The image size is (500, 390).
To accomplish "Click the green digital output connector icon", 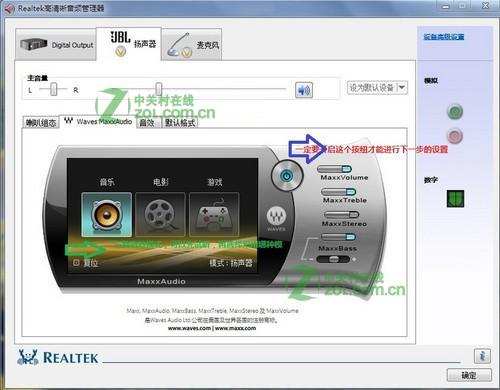I will click(455, 199).
